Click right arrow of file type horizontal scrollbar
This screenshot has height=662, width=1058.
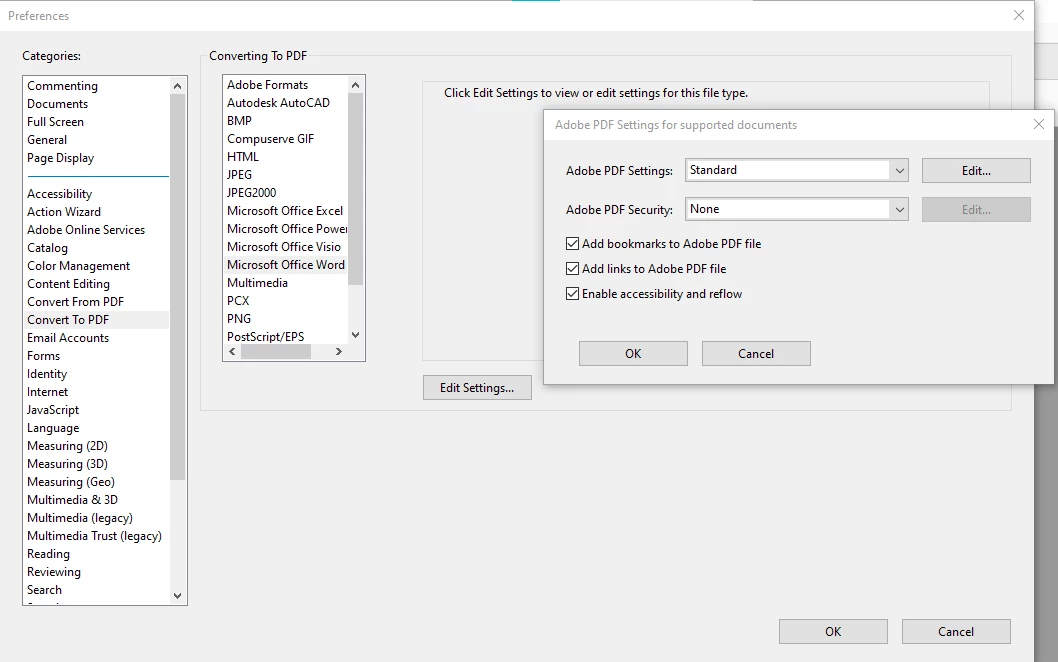(339, 352)
